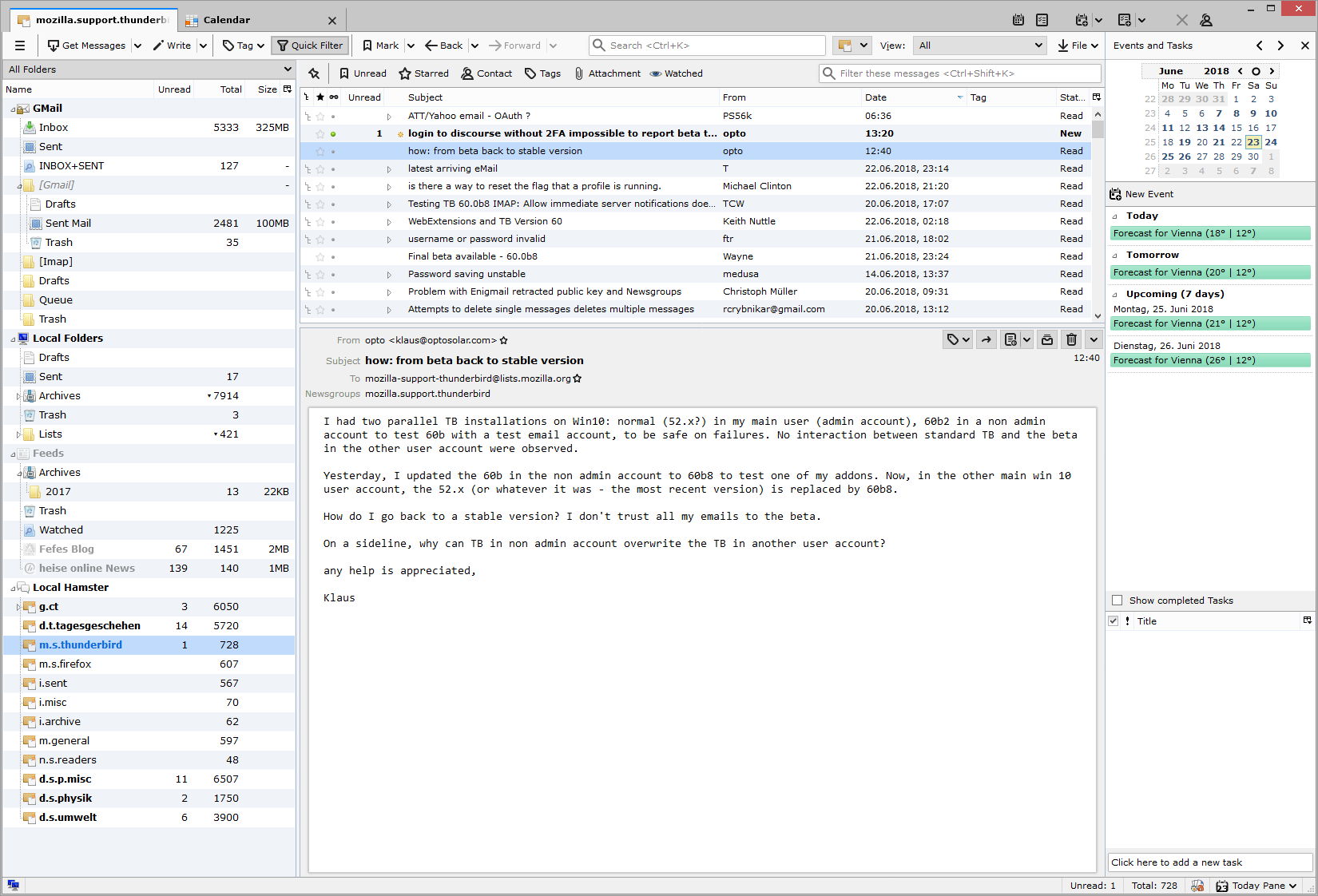Expand the Archives folder under Local Folders
Screen dimensions: 1318x896
point(18,396)
